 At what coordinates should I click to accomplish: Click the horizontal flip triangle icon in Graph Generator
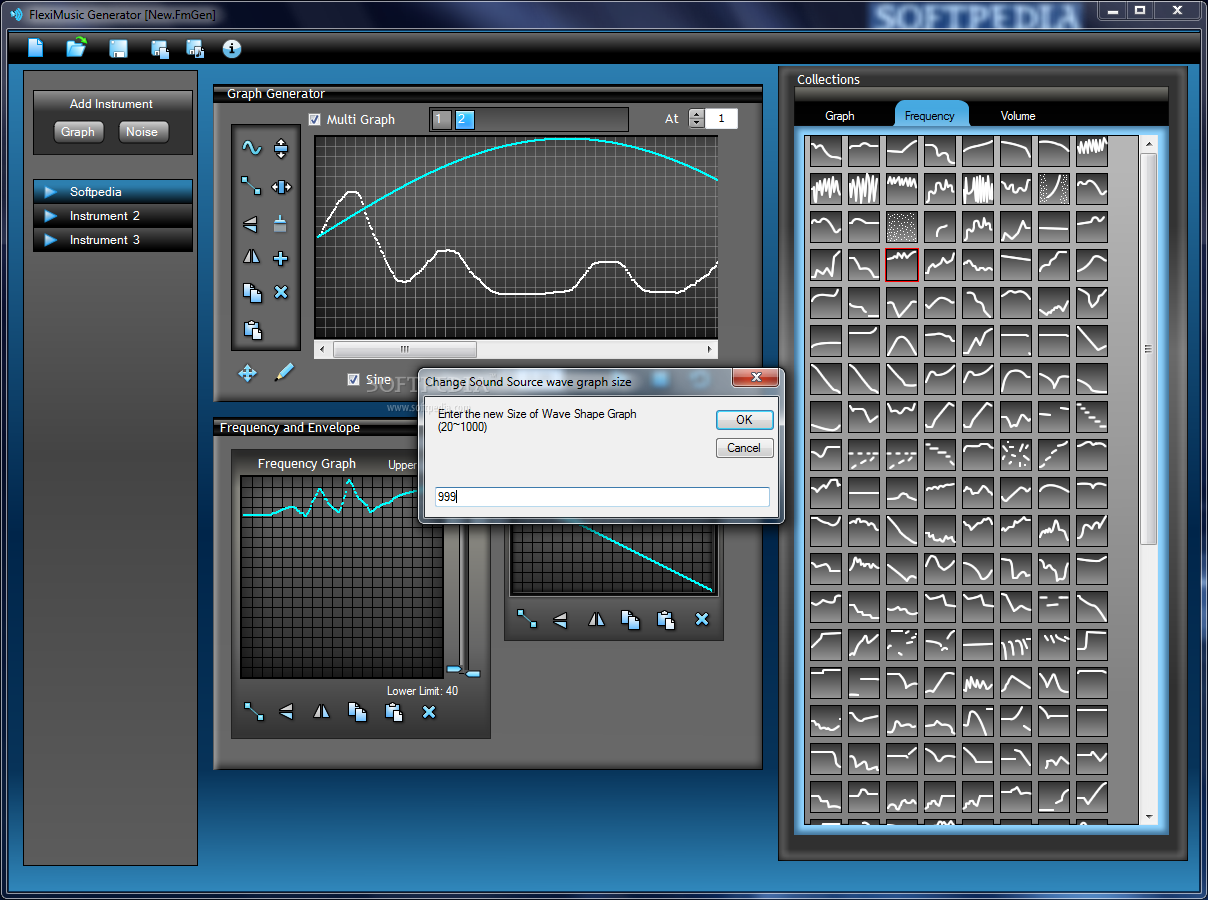click(x=251, y=224)
